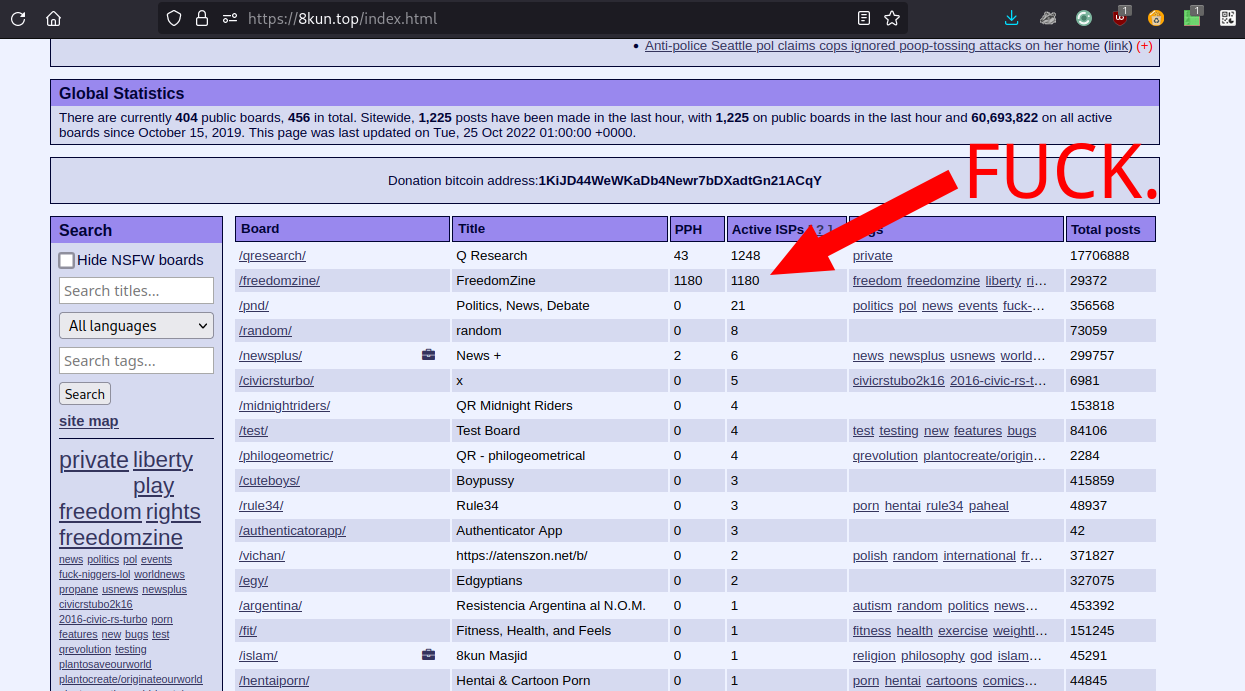Open the /vichan/ board link
This screenshot has width=1245, height=691.
point(262,556)
